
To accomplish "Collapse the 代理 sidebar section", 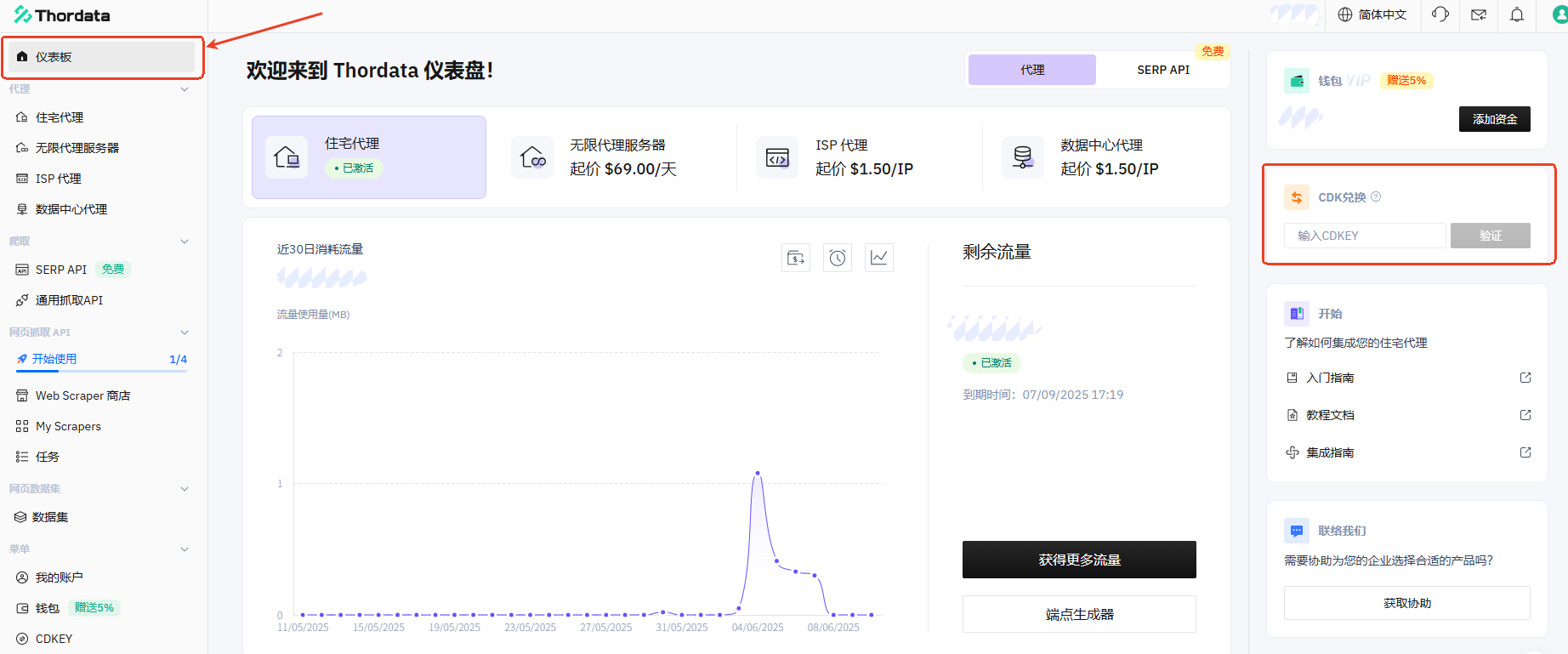I will (x=185, y=89).
